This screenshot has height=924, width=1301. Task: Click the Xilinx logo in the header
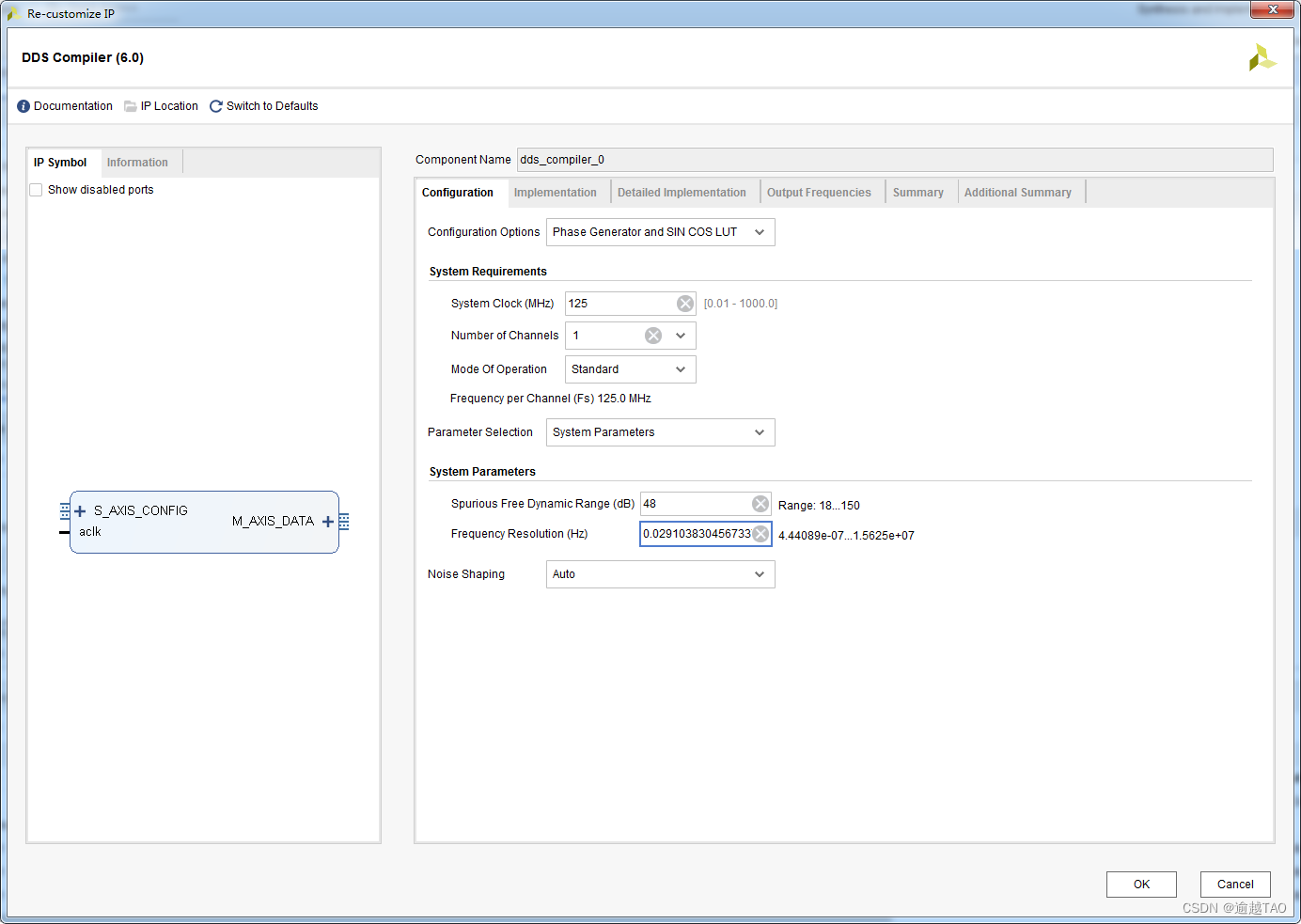pos(1262,57)
